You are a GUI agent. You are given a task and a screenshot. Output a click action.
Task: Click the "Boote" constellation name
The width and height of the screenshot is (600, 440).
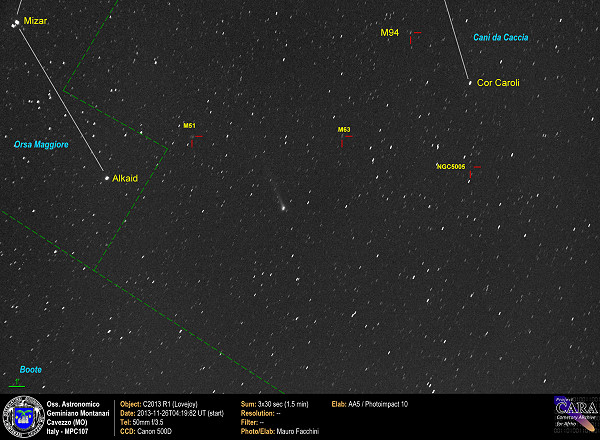31,370
